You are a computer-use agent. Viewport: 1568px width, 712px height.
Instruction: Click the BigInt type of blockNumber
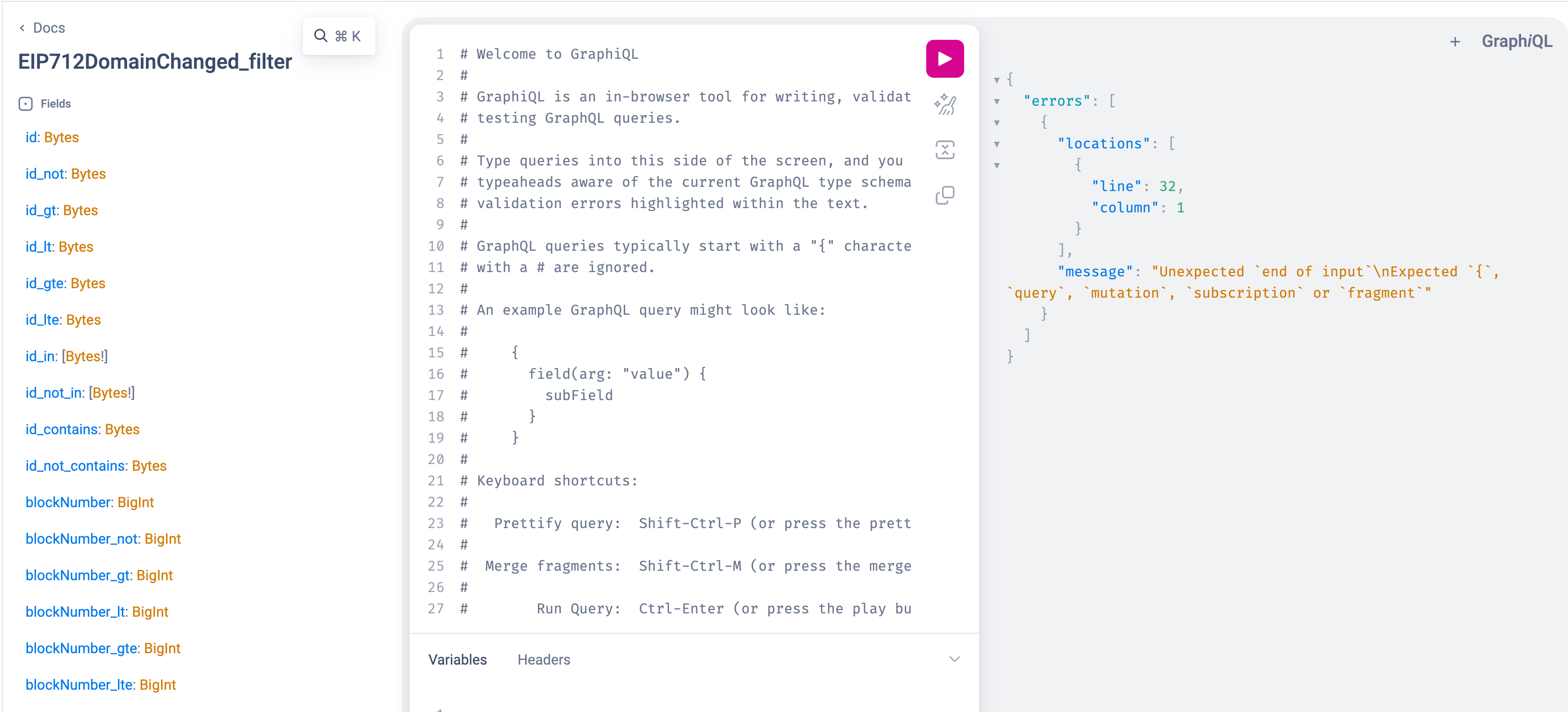click(135, 502)
